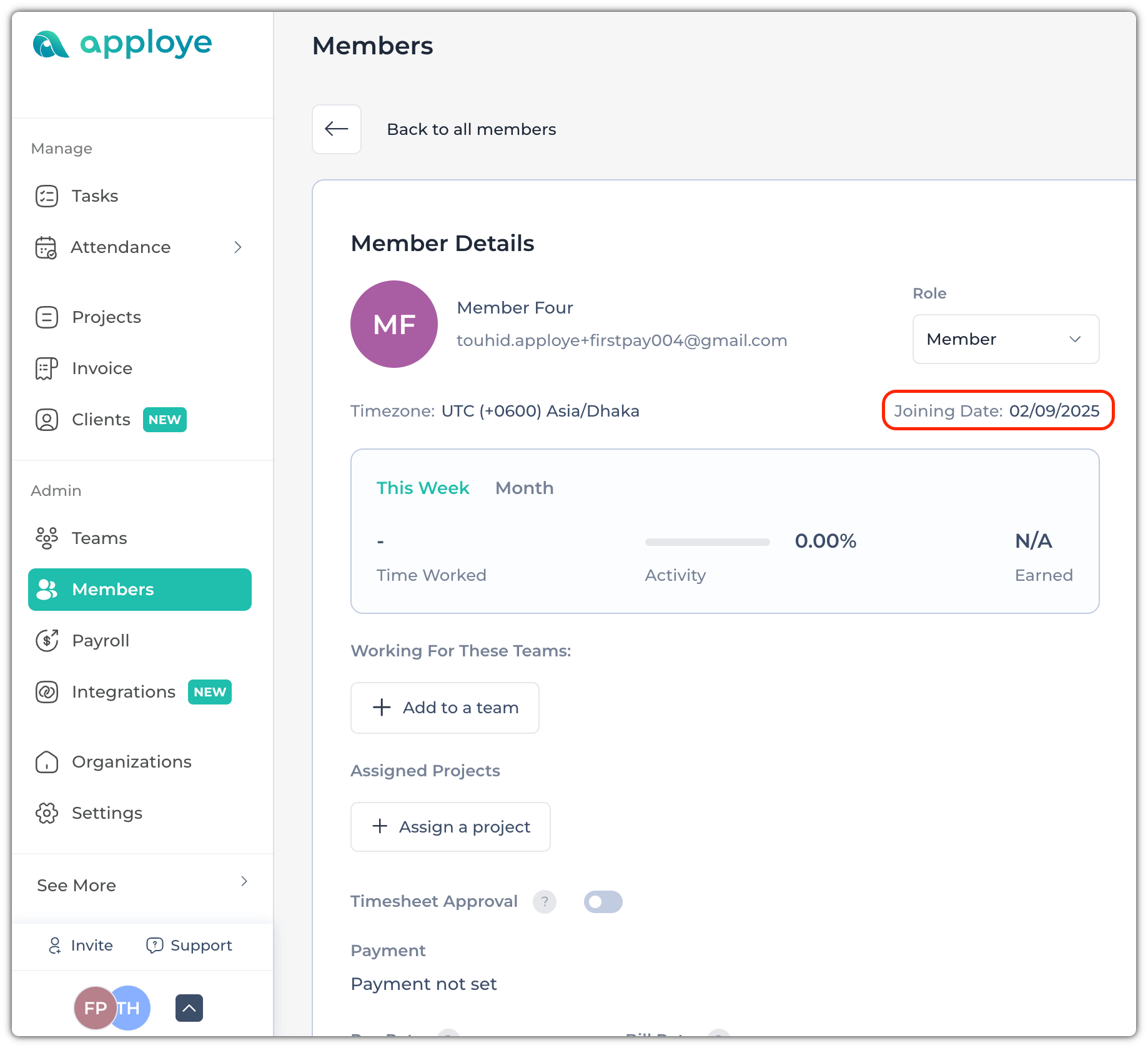Open Attendance via its calendar icon
The width and height of the screenshot is (1148, 1048).
(x=46, y=247)
